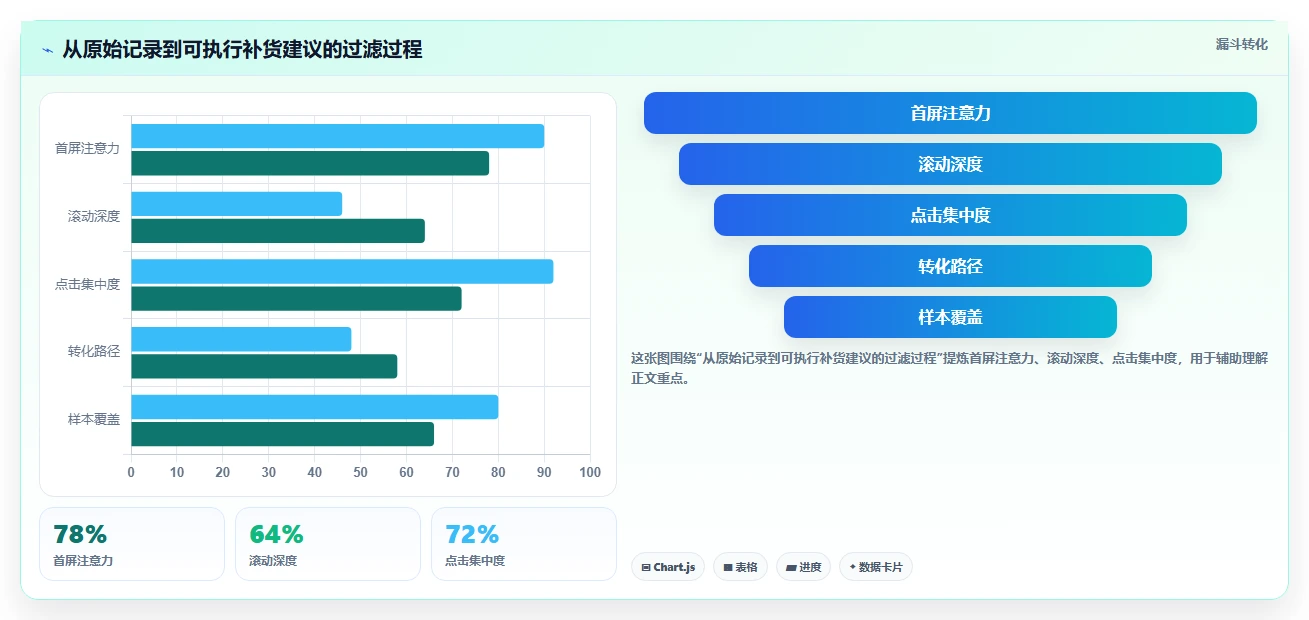Screen dimensions: 1309x620
Task: Click the light blue bar for 样本覆盖
Action: pos(314,407)
